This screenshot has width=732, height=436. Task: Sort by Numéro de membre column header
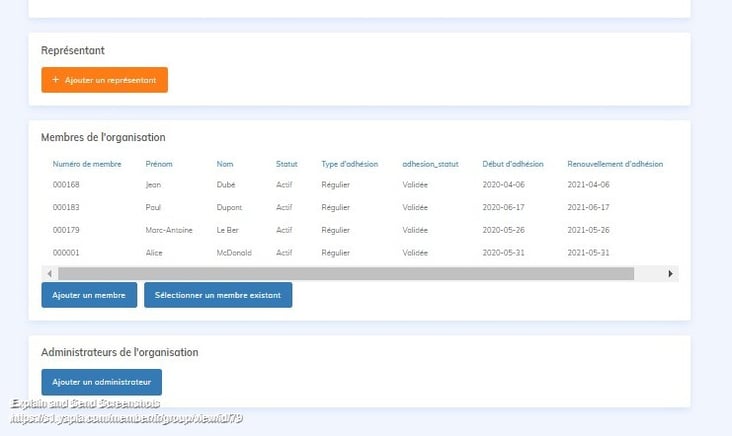(87, 164)
